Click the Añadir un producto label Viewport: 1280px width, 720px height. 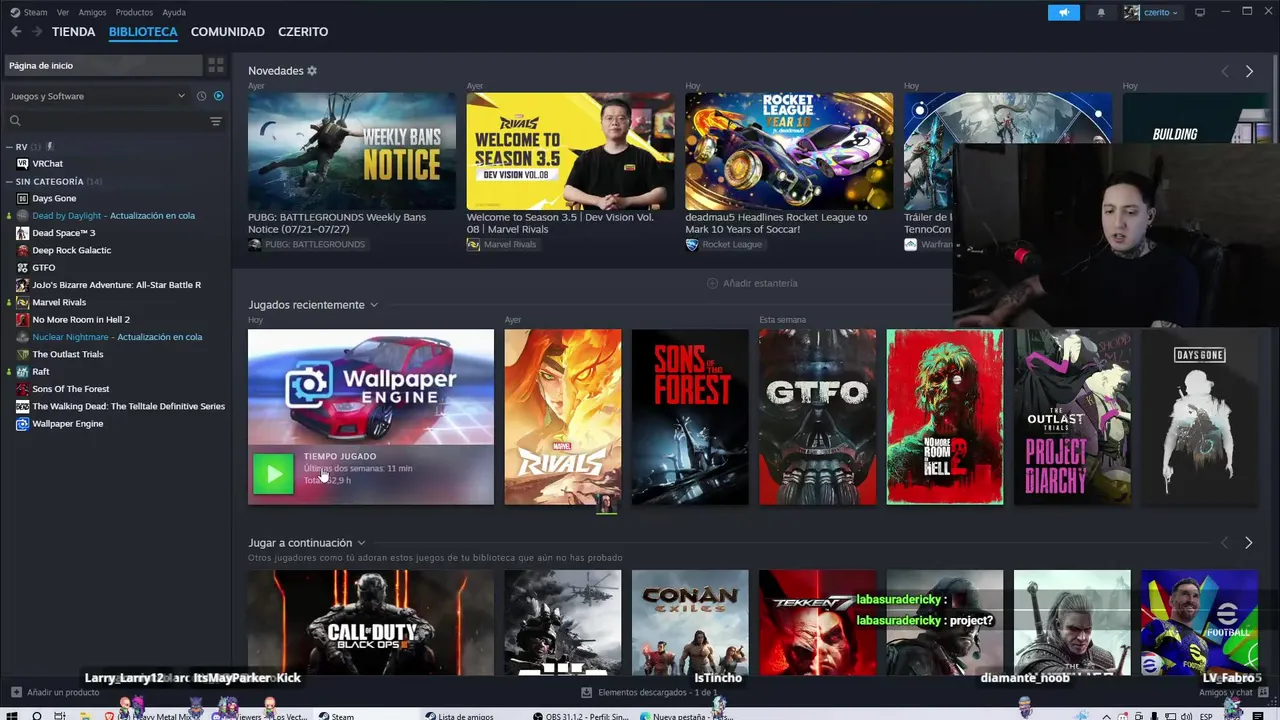click(63, 692)
